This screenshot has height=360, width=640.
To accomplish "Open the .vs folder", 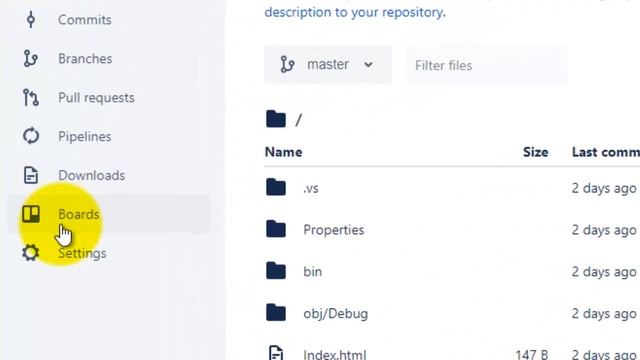I will point(311,188).
